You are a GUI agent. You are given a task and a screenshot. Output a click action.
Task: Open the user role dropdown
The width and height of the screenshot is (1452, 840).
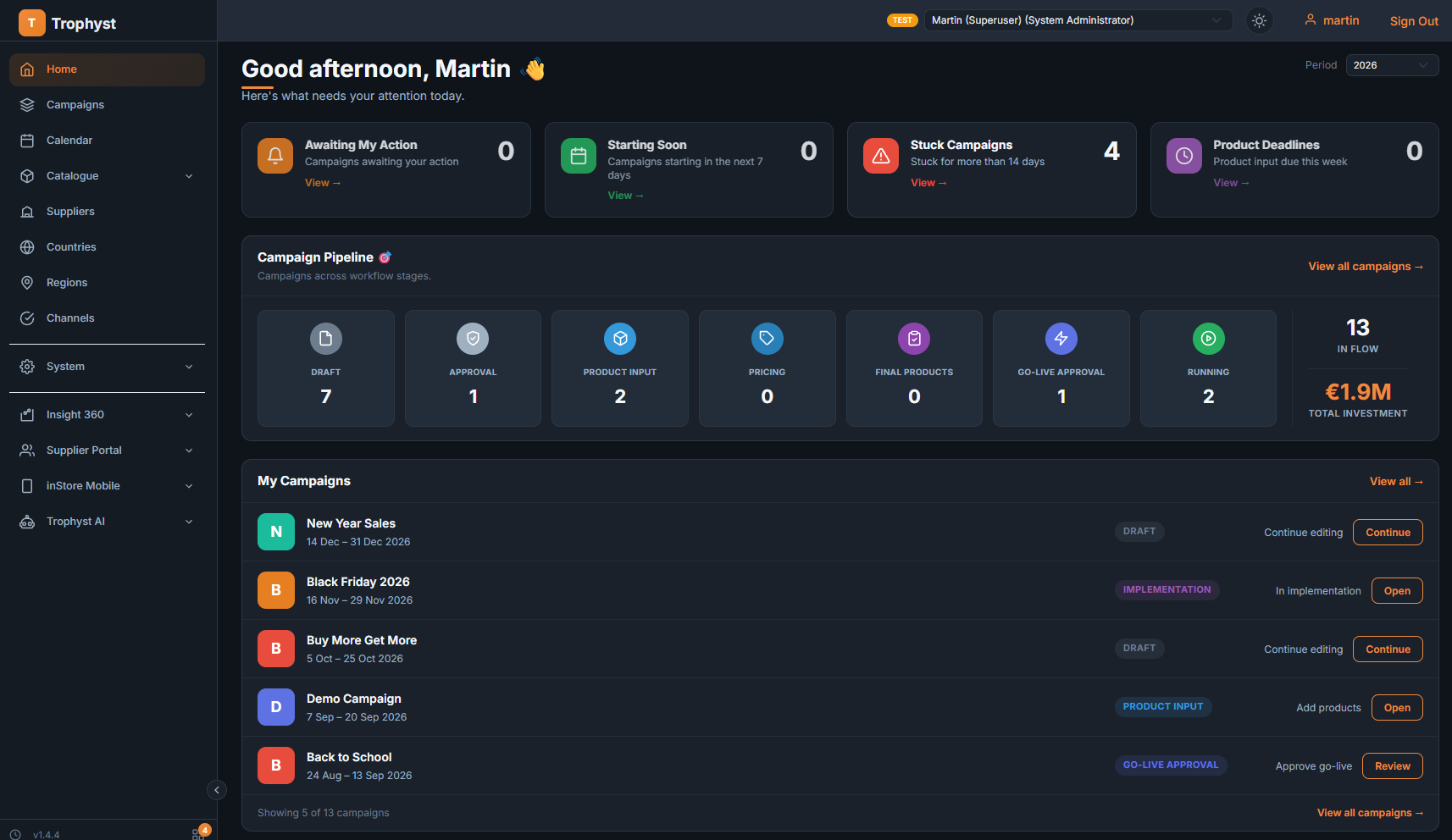(x=1078, y=20)
